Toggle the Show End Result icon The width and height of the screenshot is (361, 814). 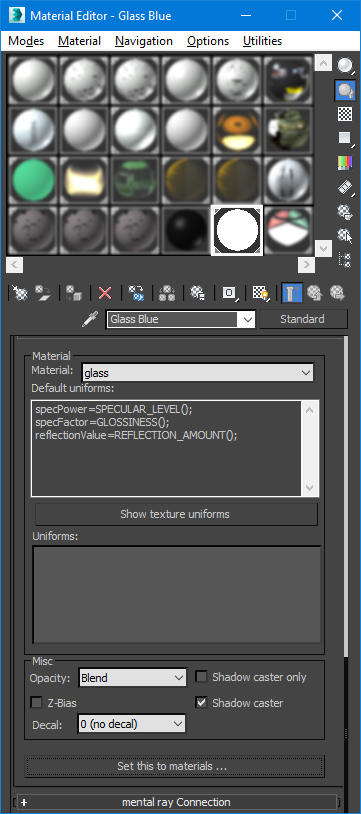pyautogui.click(x=291, y=293)
